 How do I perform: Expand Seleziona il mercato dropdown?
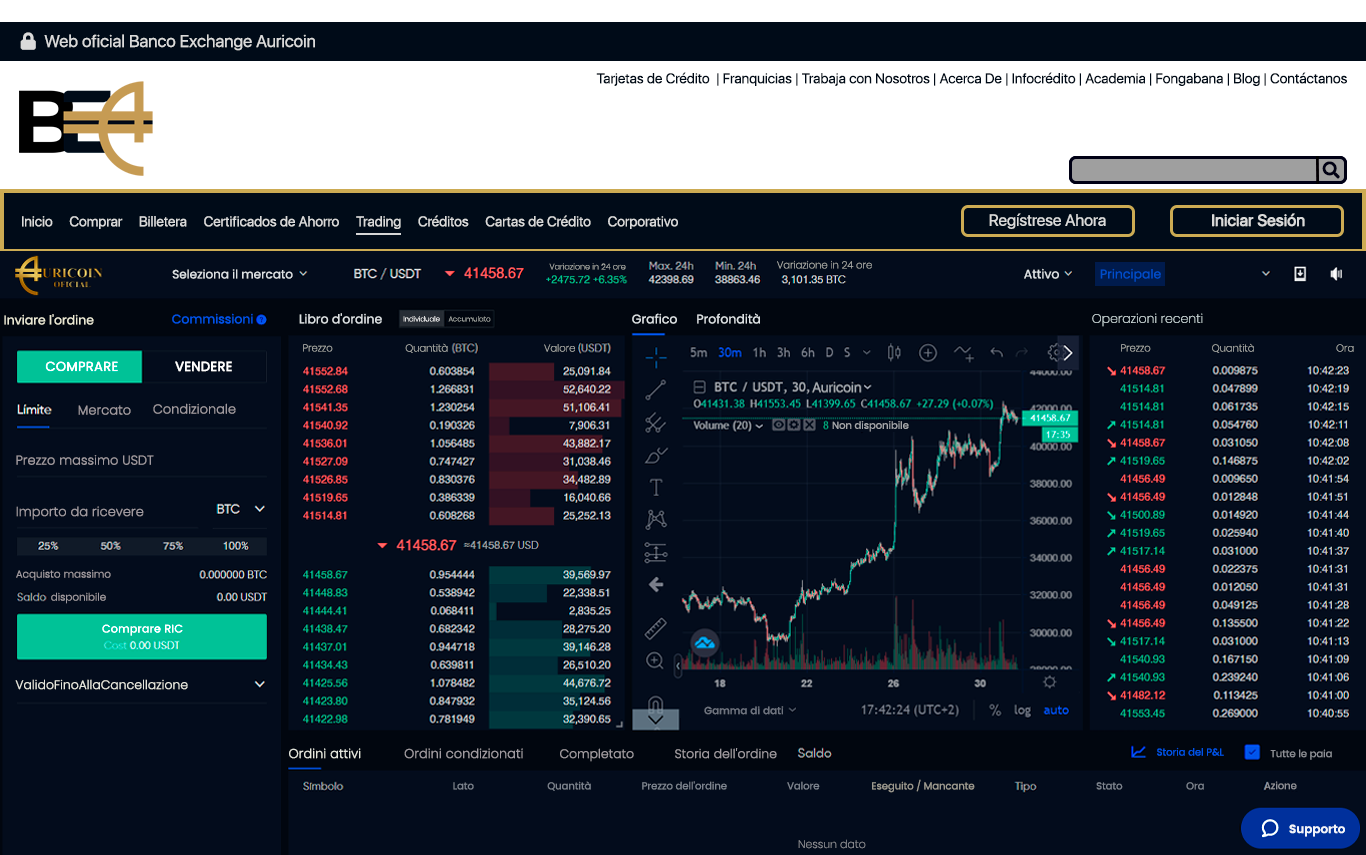pos(239,274)
